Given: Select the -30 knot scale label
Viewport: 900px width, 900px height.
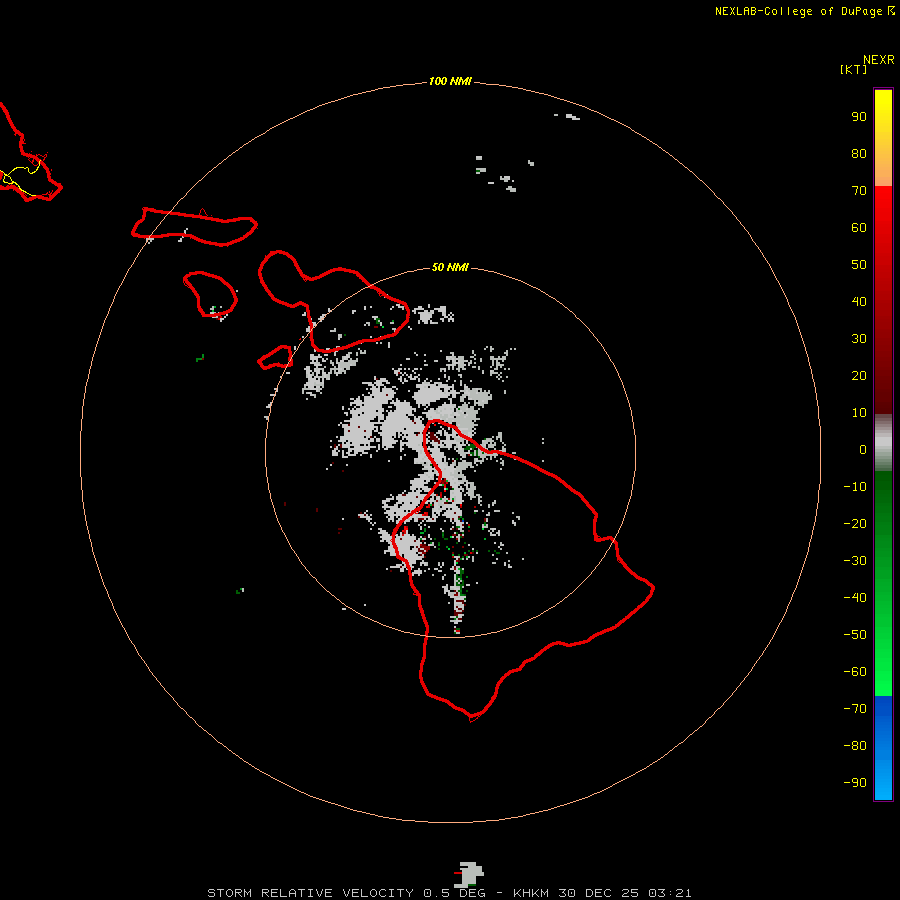Looking at the screenshot, I should click(855, 561).
